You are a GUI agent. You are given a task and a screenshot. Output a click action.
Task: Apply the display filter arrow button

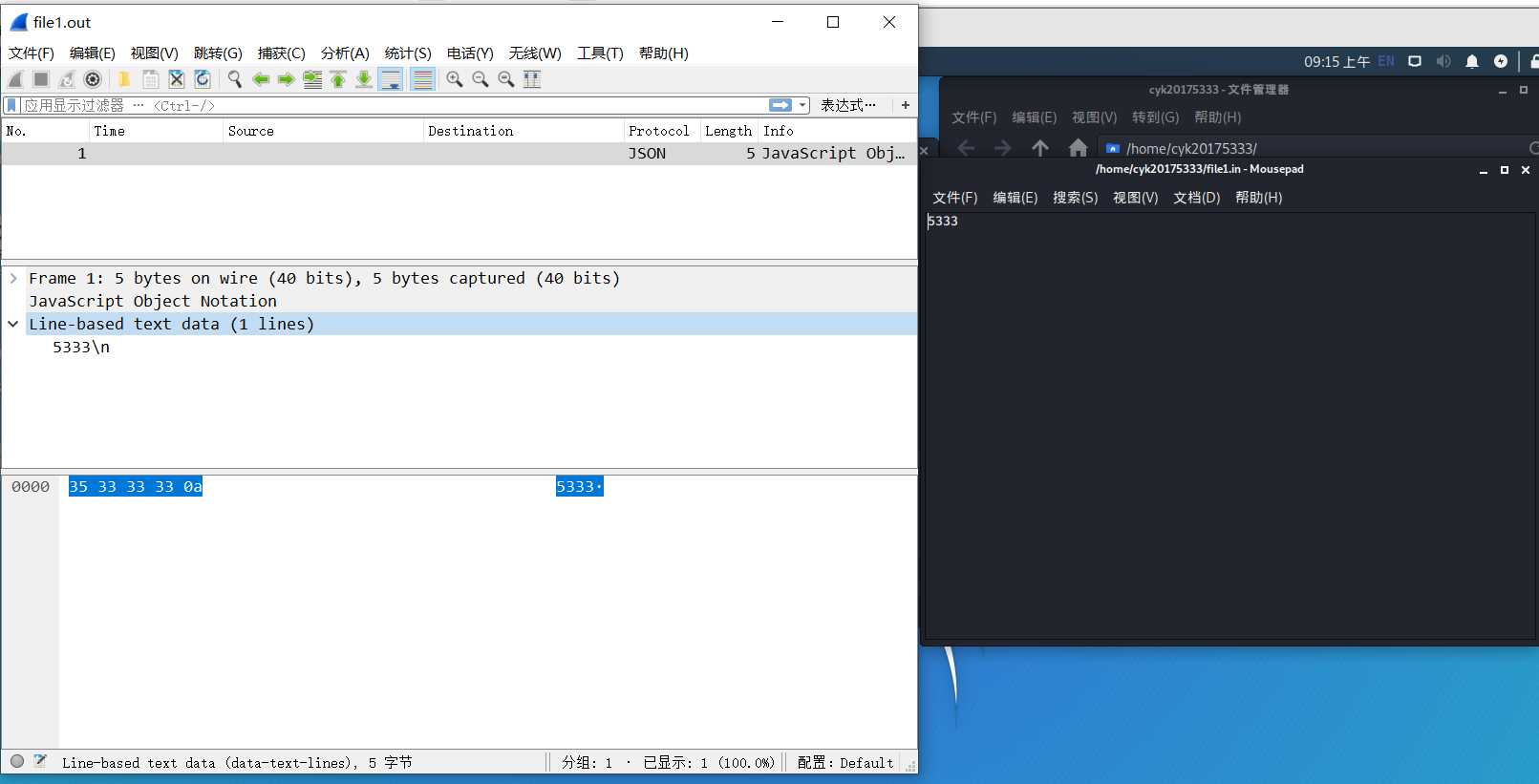780,105
